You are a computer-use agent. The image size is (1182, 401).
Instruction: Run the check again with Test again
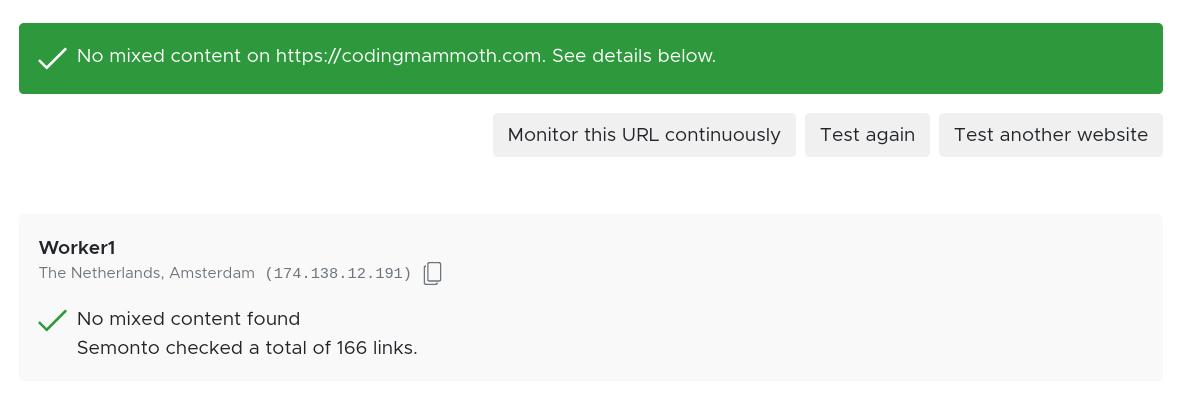click(867, 135)
